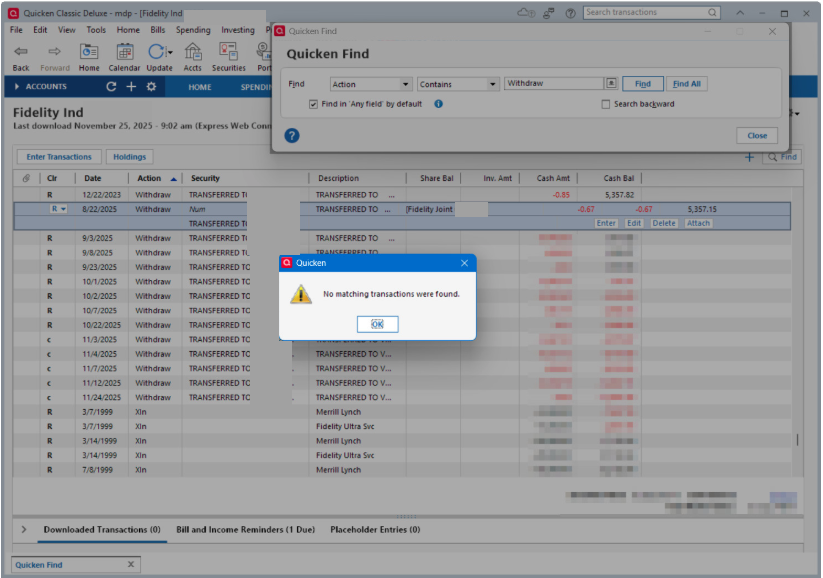Run Update via the toolbar icon
Viewport: 823px width, 578px height.
(x=156, y=51)
